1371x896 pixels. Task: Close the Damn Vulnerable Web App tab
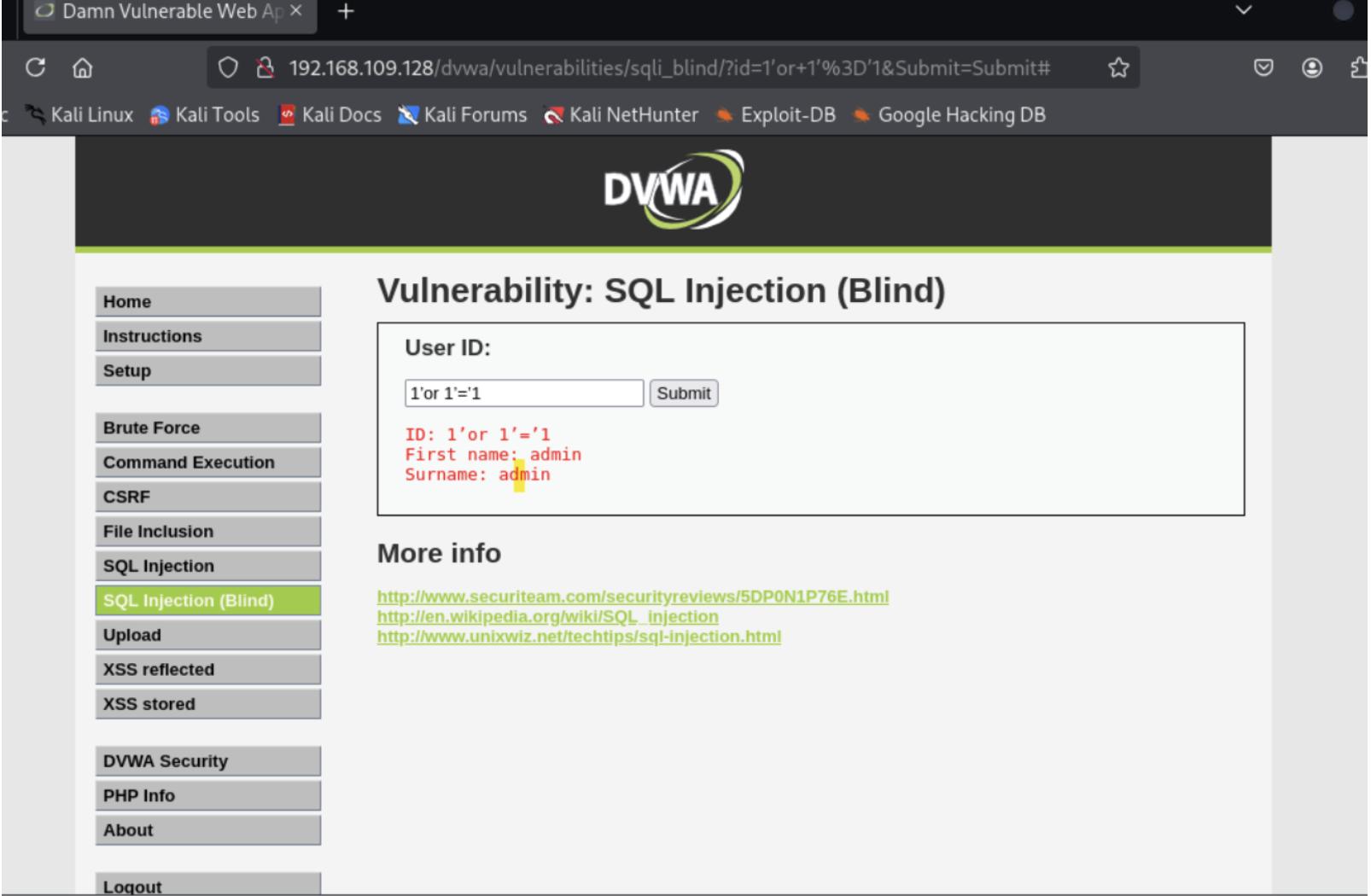pyautogui.click(x=295, y=11)
